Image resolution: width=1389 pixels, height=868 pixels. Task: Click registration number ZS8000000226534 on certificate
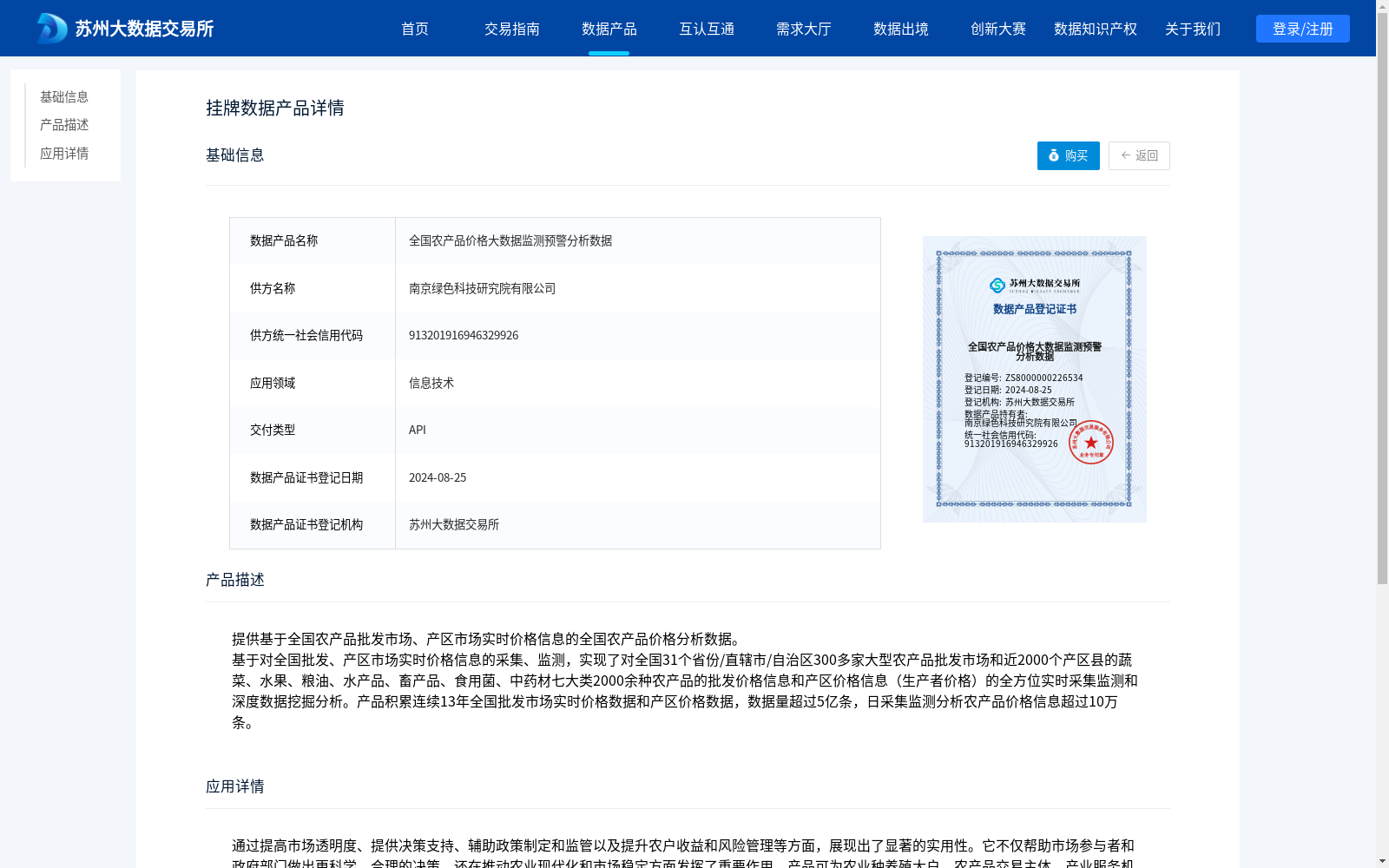pyautogui.click(x=1044, y=378)
